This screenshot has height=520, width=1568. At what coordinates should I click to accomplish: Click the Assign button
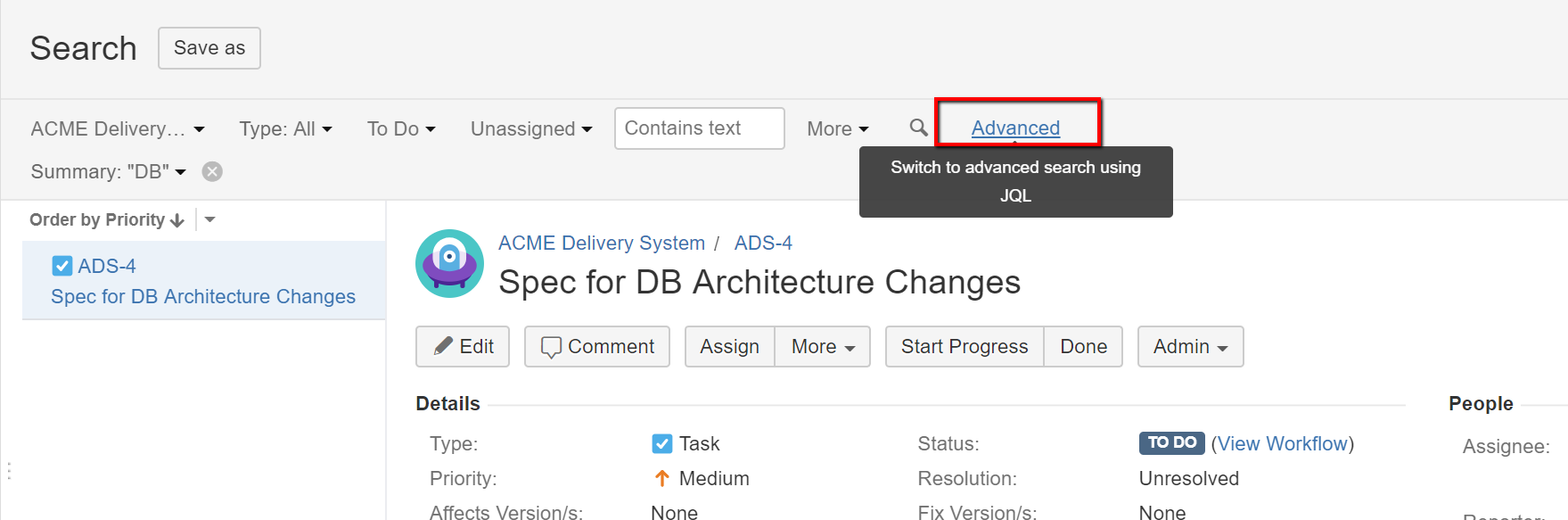[730, 346]
